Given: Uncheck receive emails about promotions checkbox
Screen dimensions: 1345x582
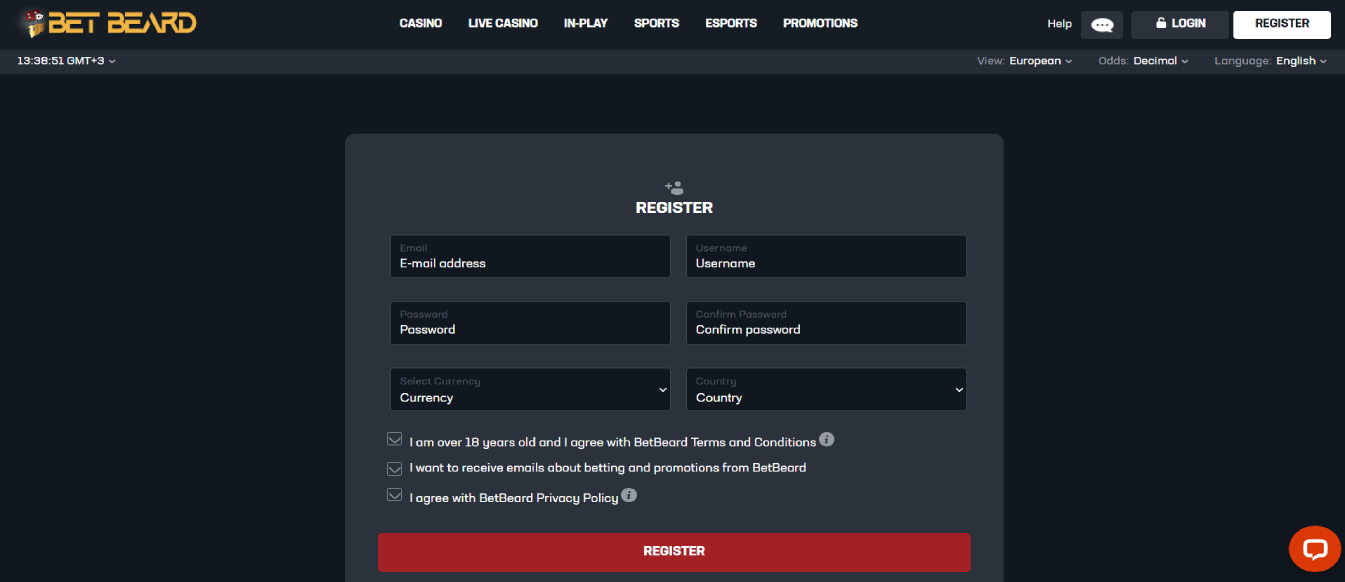Looking at the screenshot, I should pos(395,467).
